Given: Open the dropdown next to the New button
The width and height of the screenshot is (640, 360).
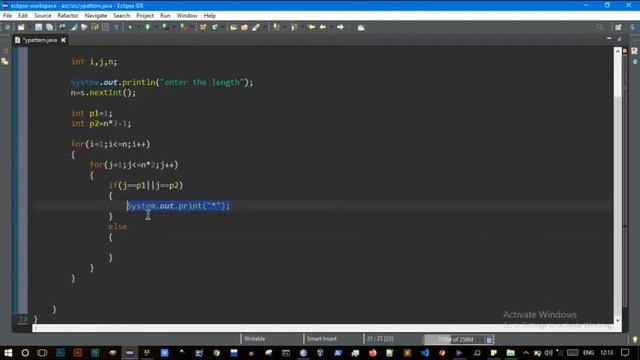Looking at the screenshot, I should pyautogui.click(x=29, y=27).
